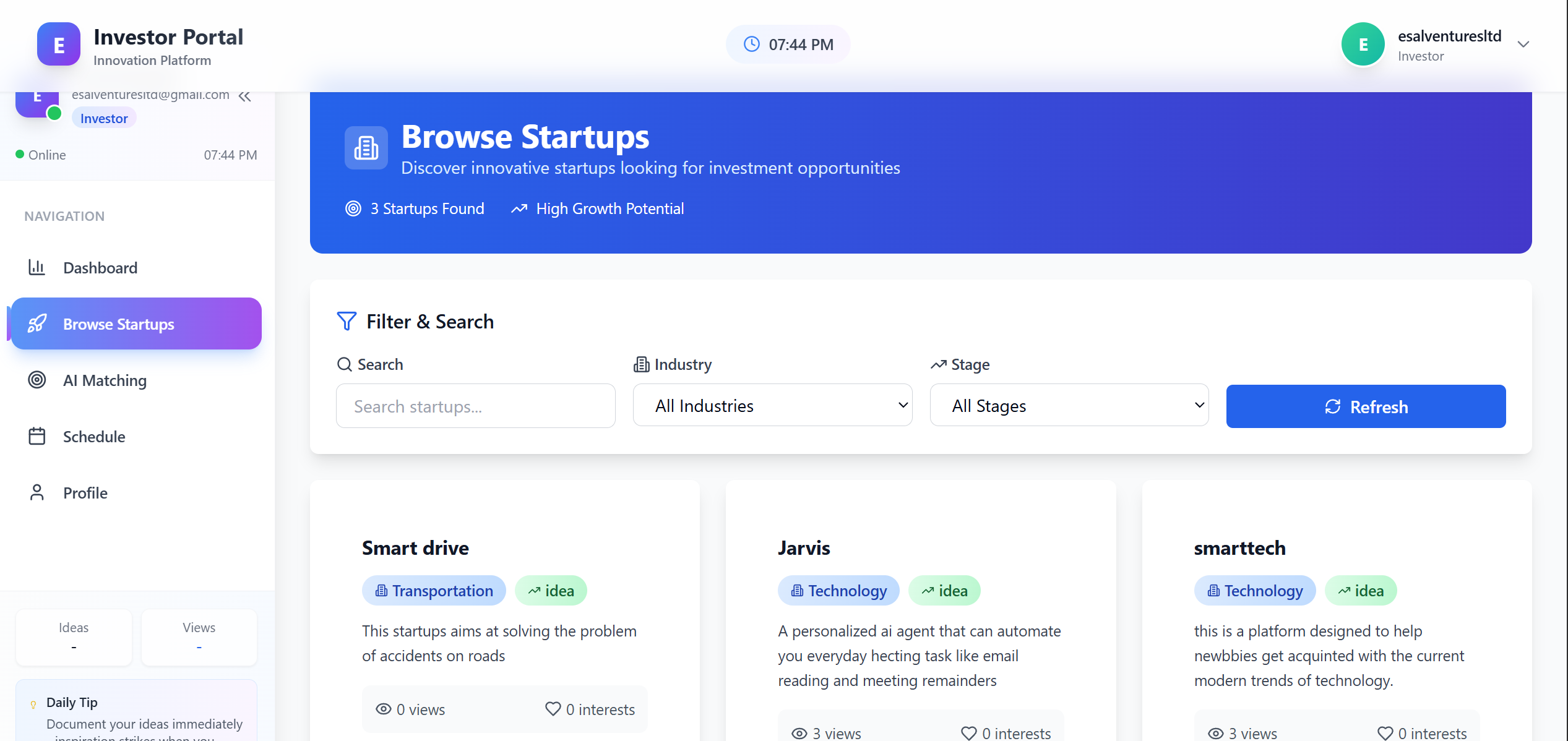The height and width of the screenshot is (741, 1568).
Task: Click the clock icon beside 07:44 PM
Action: pos(751,44)
